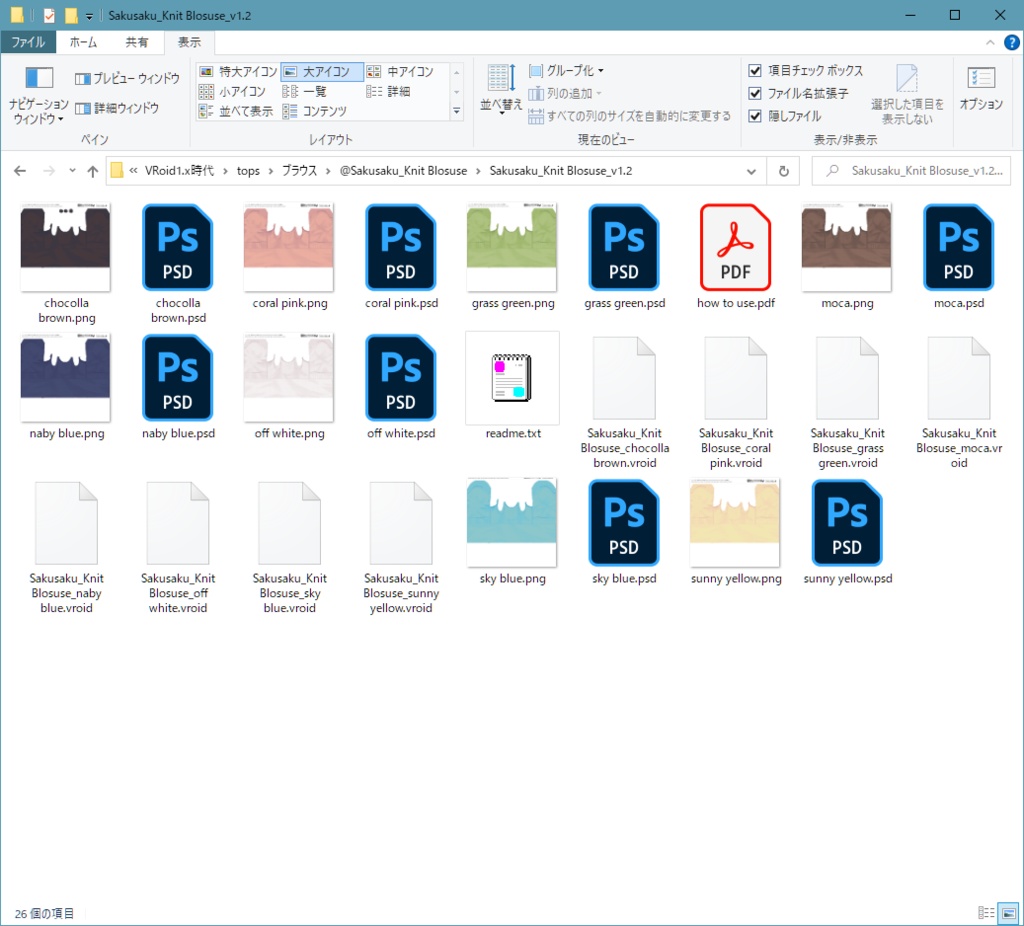Open the quick access toolbar customize dropdown
The width and height of the screenshot is (1024, 926).
89,16
